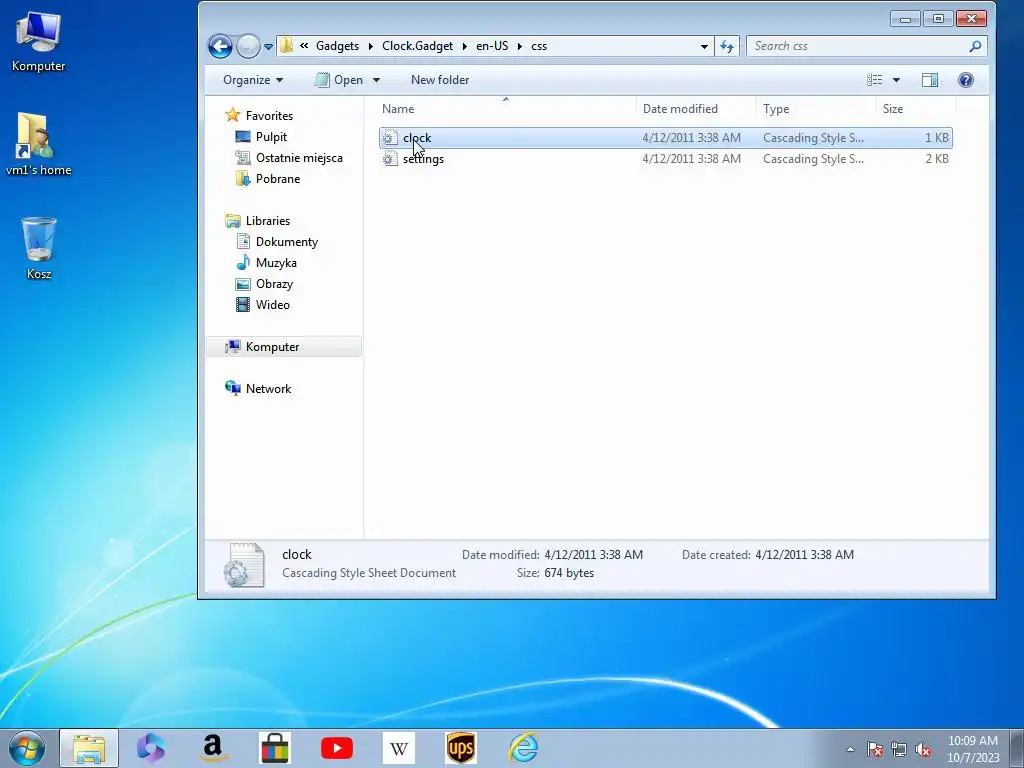Open the UPS taskbar icon
This screenshot has height=768, width=1024.
point(461,748)
